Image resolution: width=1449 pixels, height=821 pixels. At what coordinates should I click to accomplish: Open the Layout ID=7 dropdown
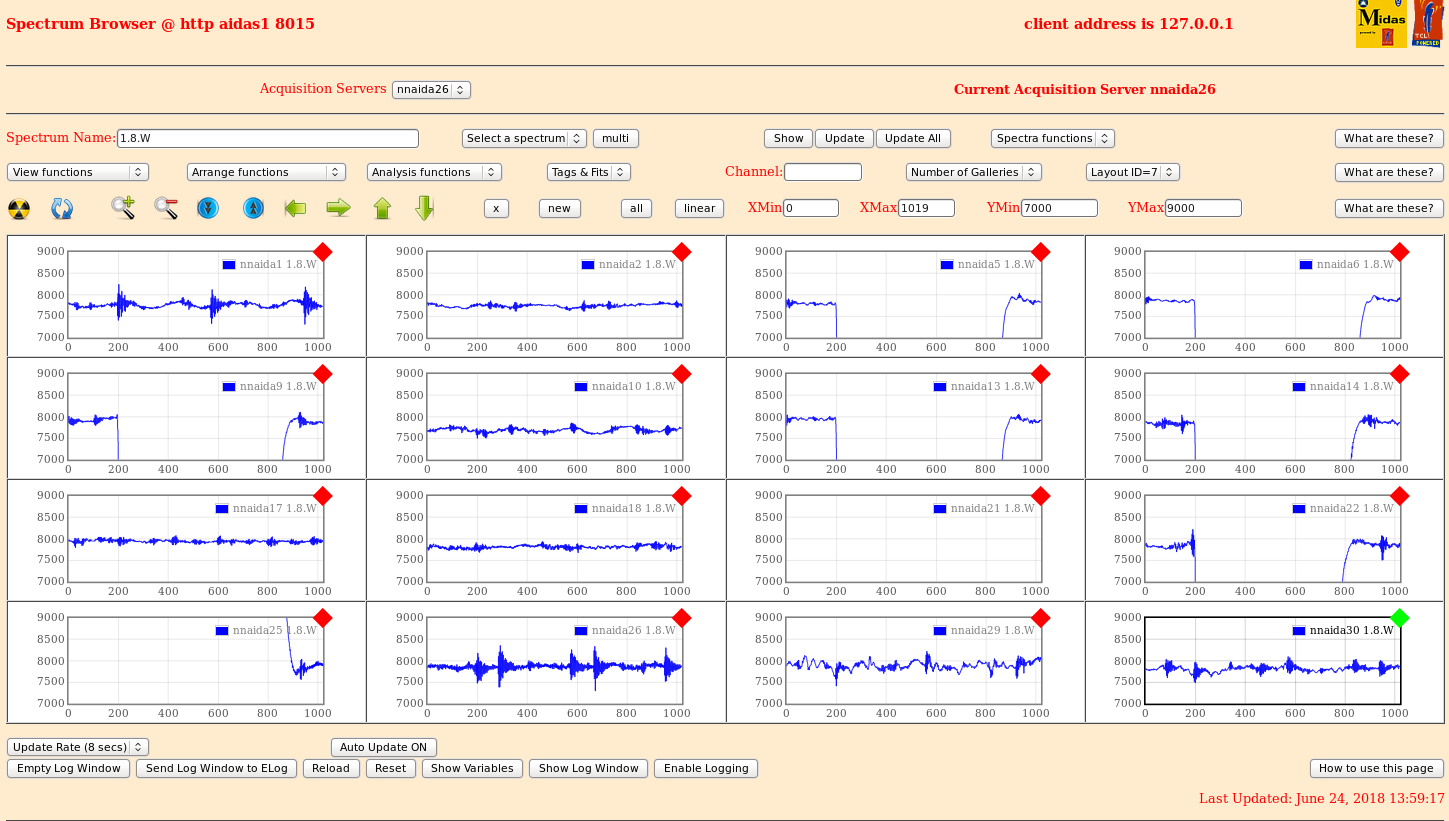[x=1133, y=172]
